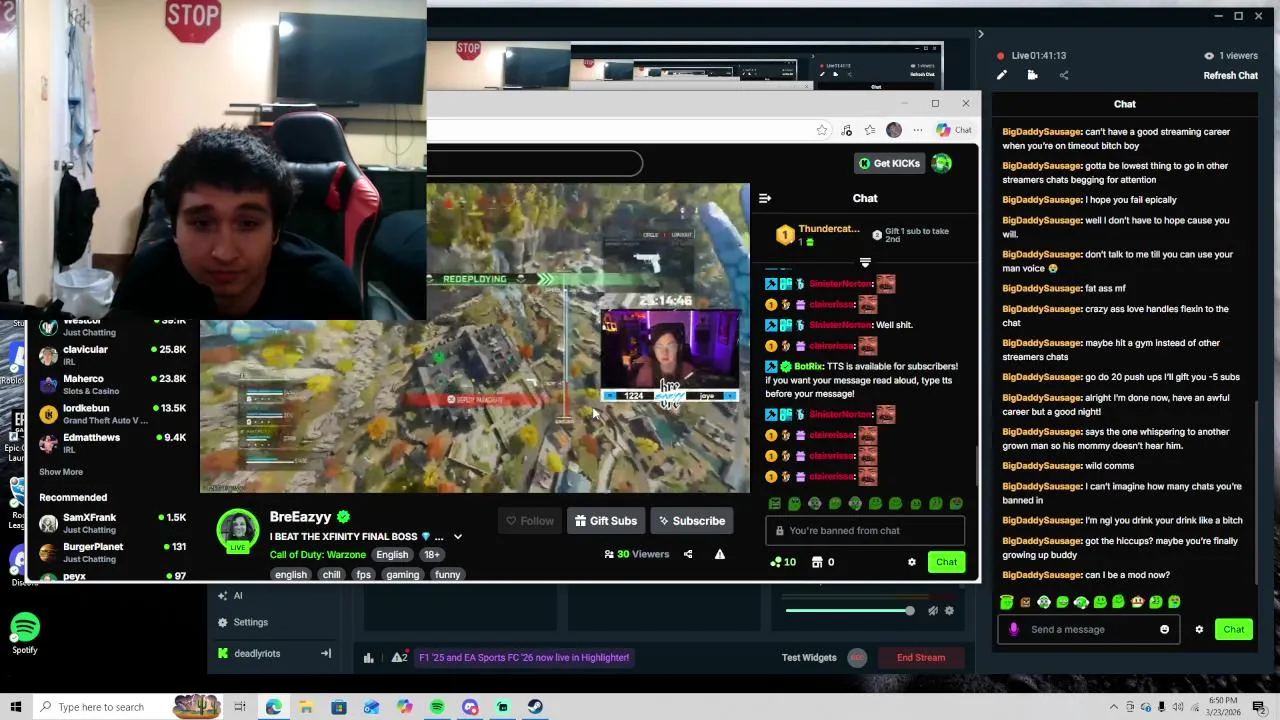The image size is (1280, 720).
Task: Click the Follow button on BreEazyy channel
Action: point(529,521)
